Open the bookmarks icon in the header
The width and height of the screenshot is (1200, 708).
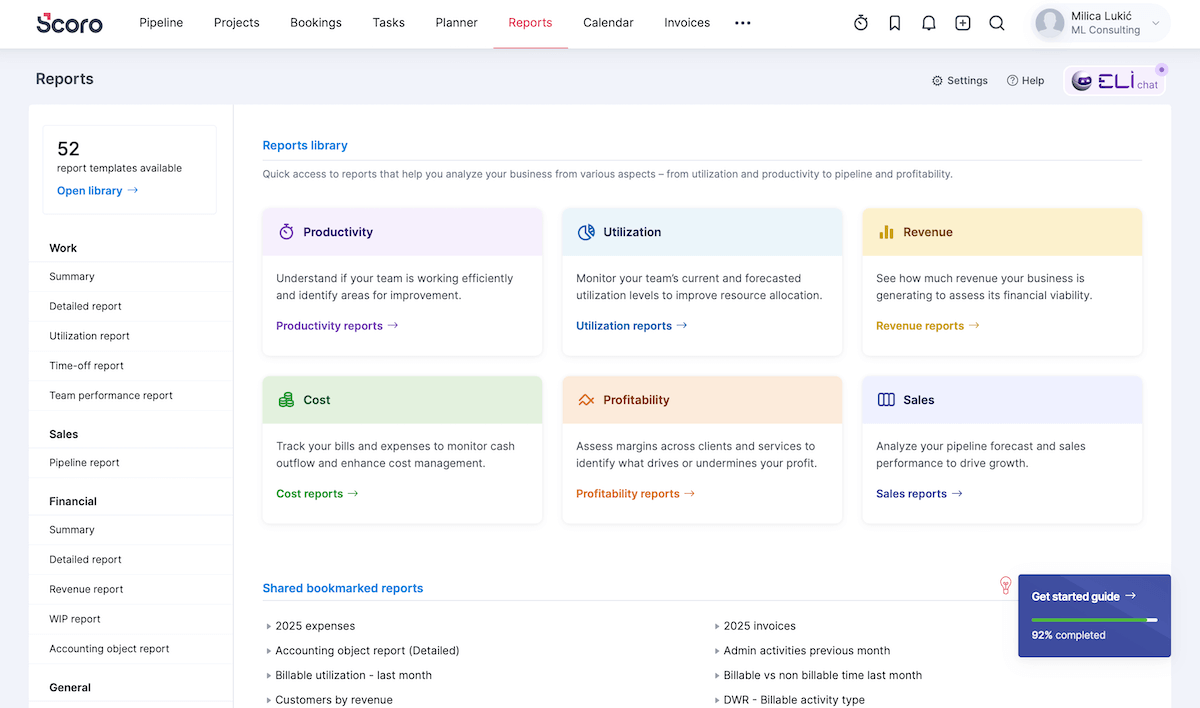pyautogui.click(x=895, y=22)
